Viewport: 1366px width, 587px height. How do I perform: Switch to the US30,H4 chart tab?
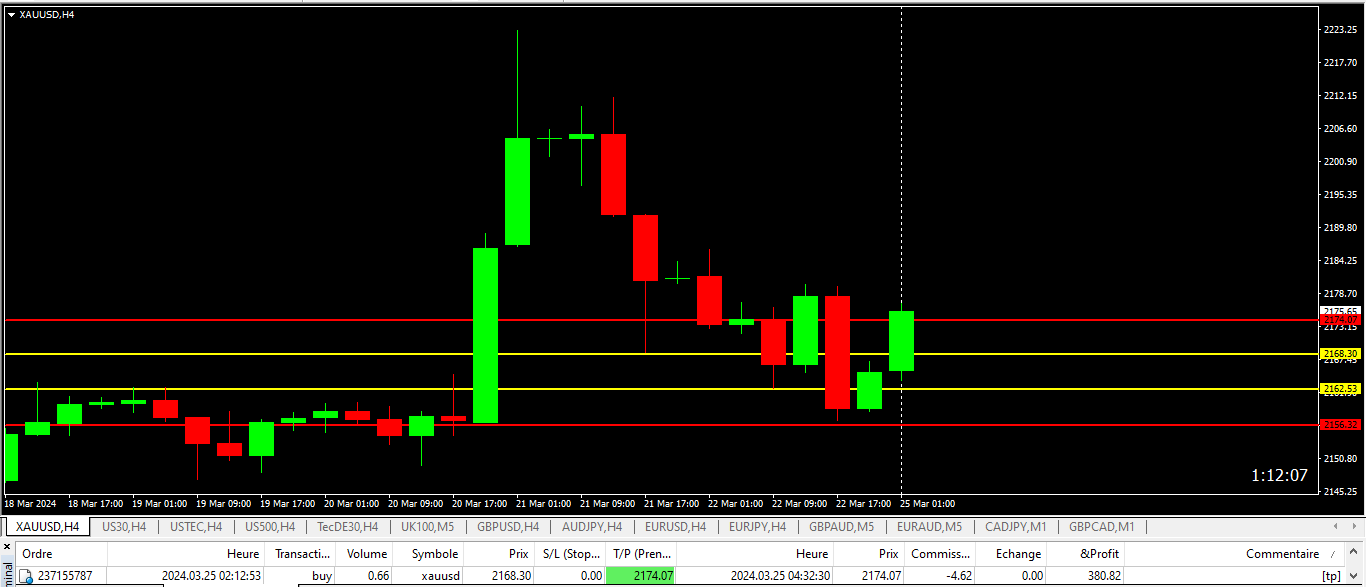coord(124,527)
